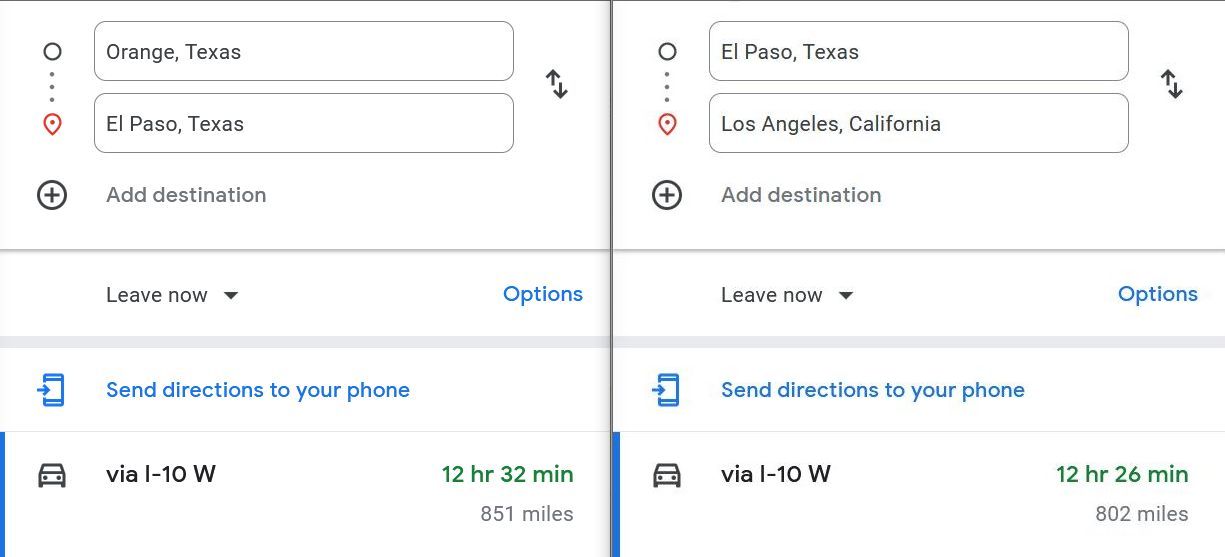Select the 12 hr 26 min route

pos(919,494)
